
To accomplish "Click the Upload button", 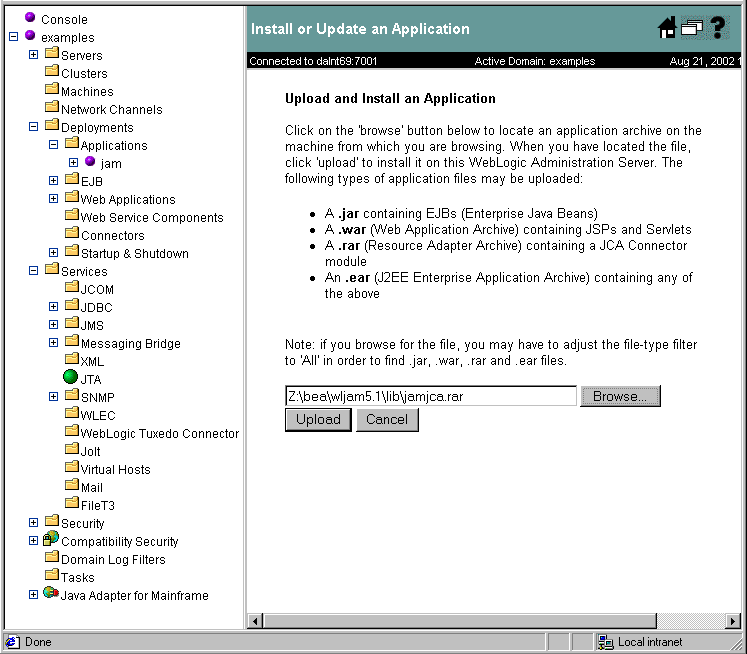I will [318, 419].
